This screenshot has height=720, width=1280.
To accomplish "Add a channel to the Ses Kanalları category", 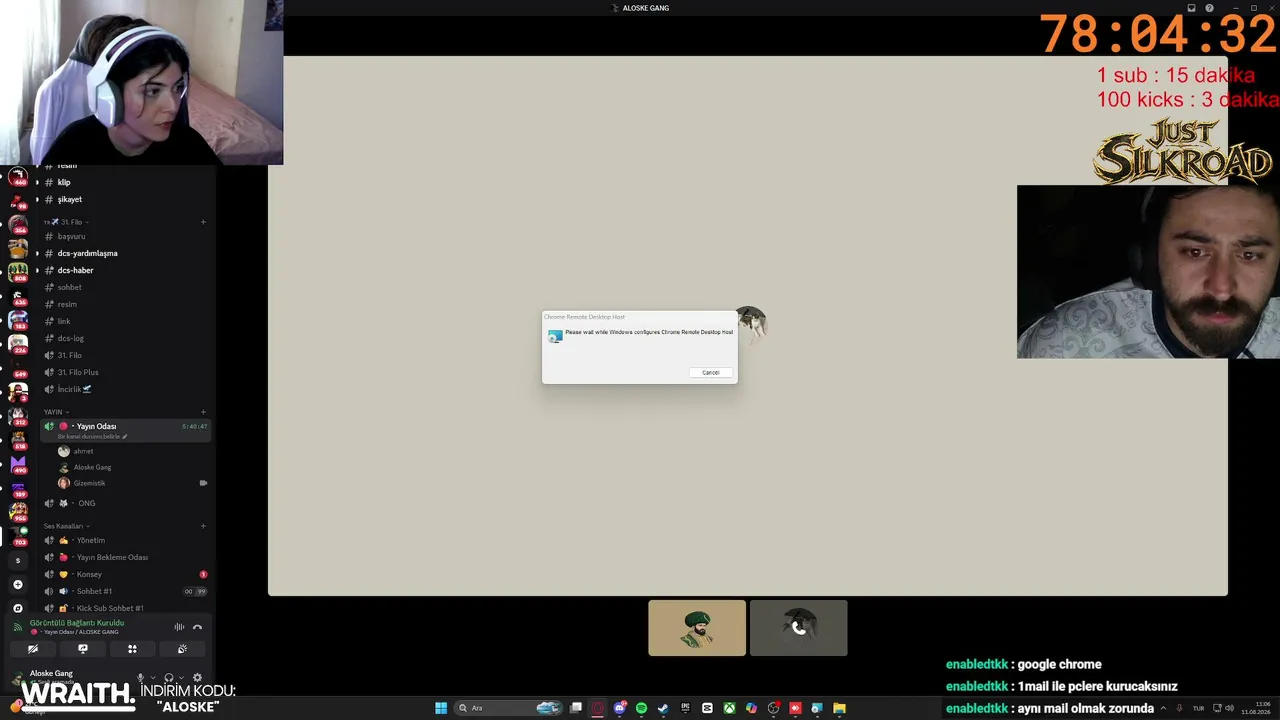I will pos(203,526).
